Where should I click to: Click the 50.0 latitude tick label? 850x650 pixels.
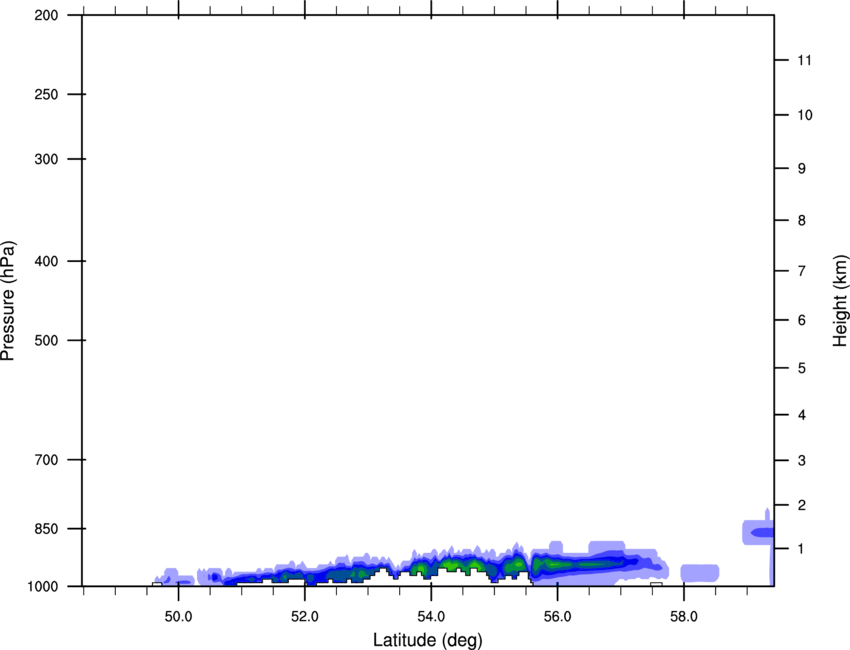coord(178,617)
